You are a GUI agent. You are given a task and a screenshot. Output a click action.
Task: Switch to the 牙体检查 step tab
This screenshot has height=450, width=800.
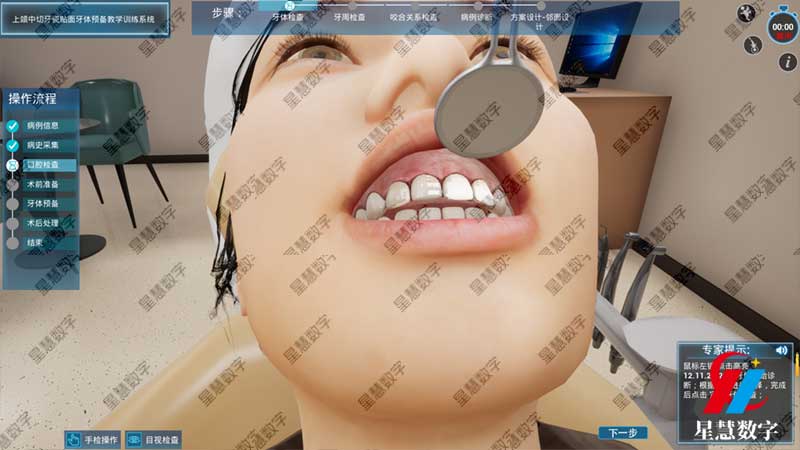287,17
